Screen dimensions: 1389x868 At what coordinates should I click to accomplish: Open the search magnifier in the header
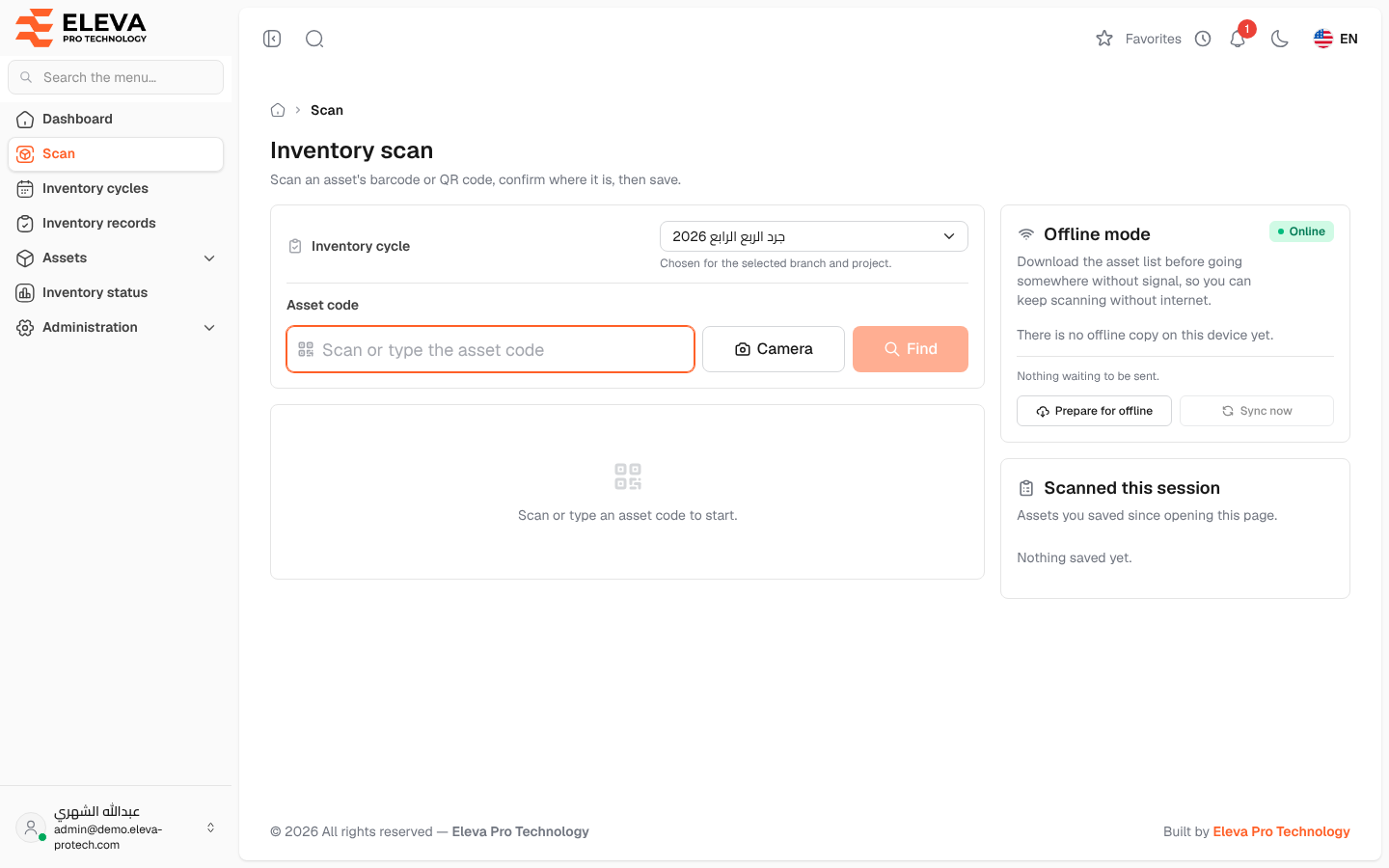pyautogui.click(x=314, y=39)
